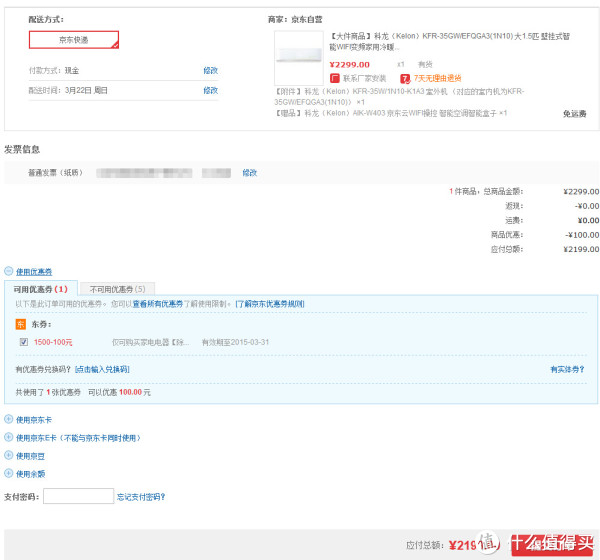The image size is (600, 560).
Task: Click the 【附件】 Kelon 室外机 accessory line
Action: pyautogui.click(x=399, y=96)
